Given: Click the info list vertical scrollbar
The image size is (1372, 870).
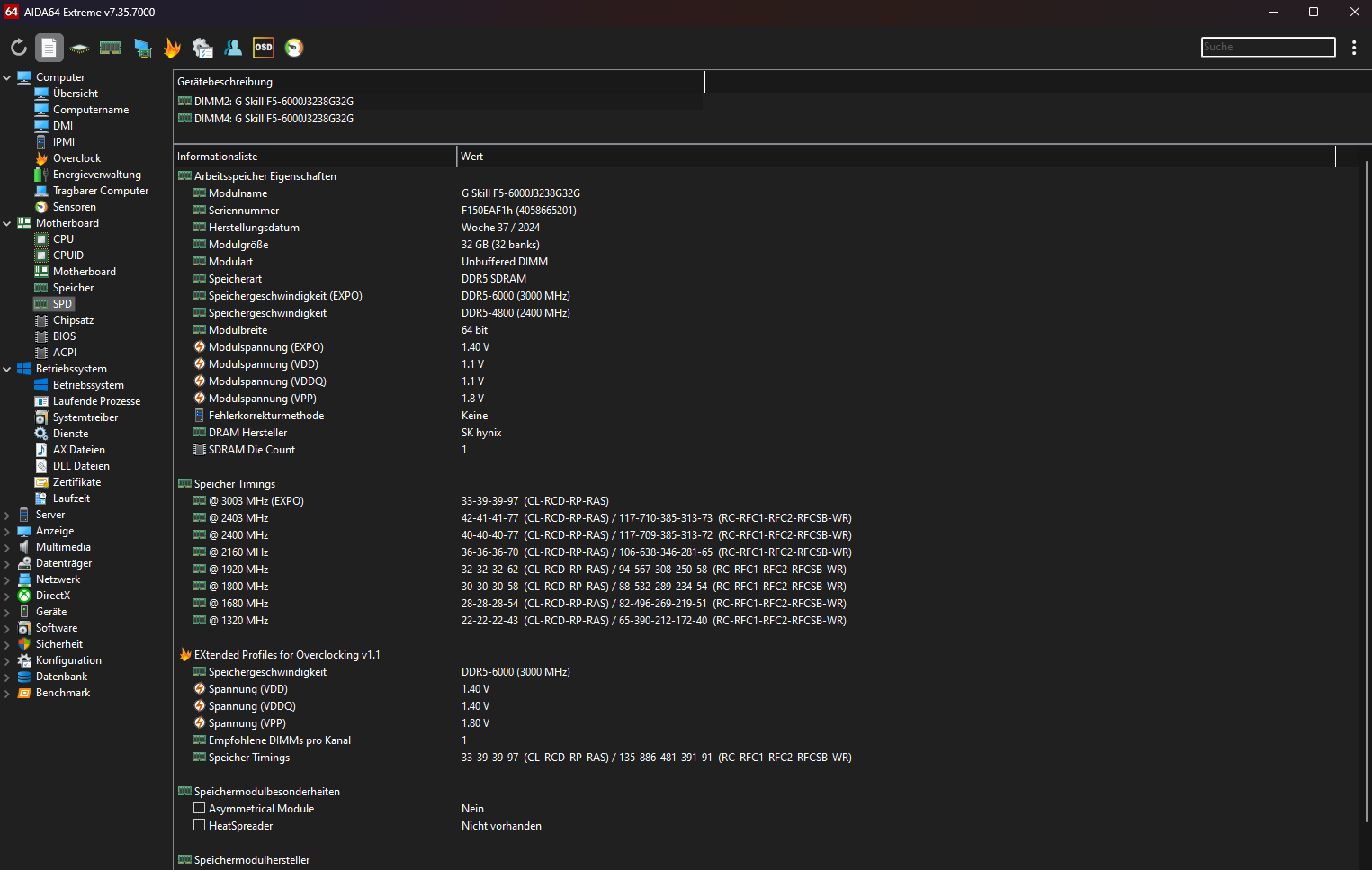Looking at the screenshot, I should pos(1366,493).
